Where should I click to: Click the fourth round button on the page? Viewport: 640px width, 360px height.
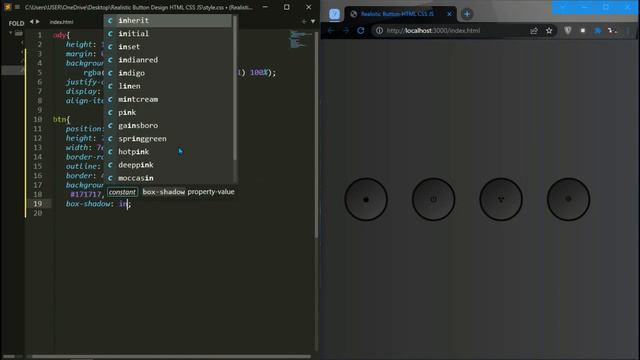tap(568, 200)
